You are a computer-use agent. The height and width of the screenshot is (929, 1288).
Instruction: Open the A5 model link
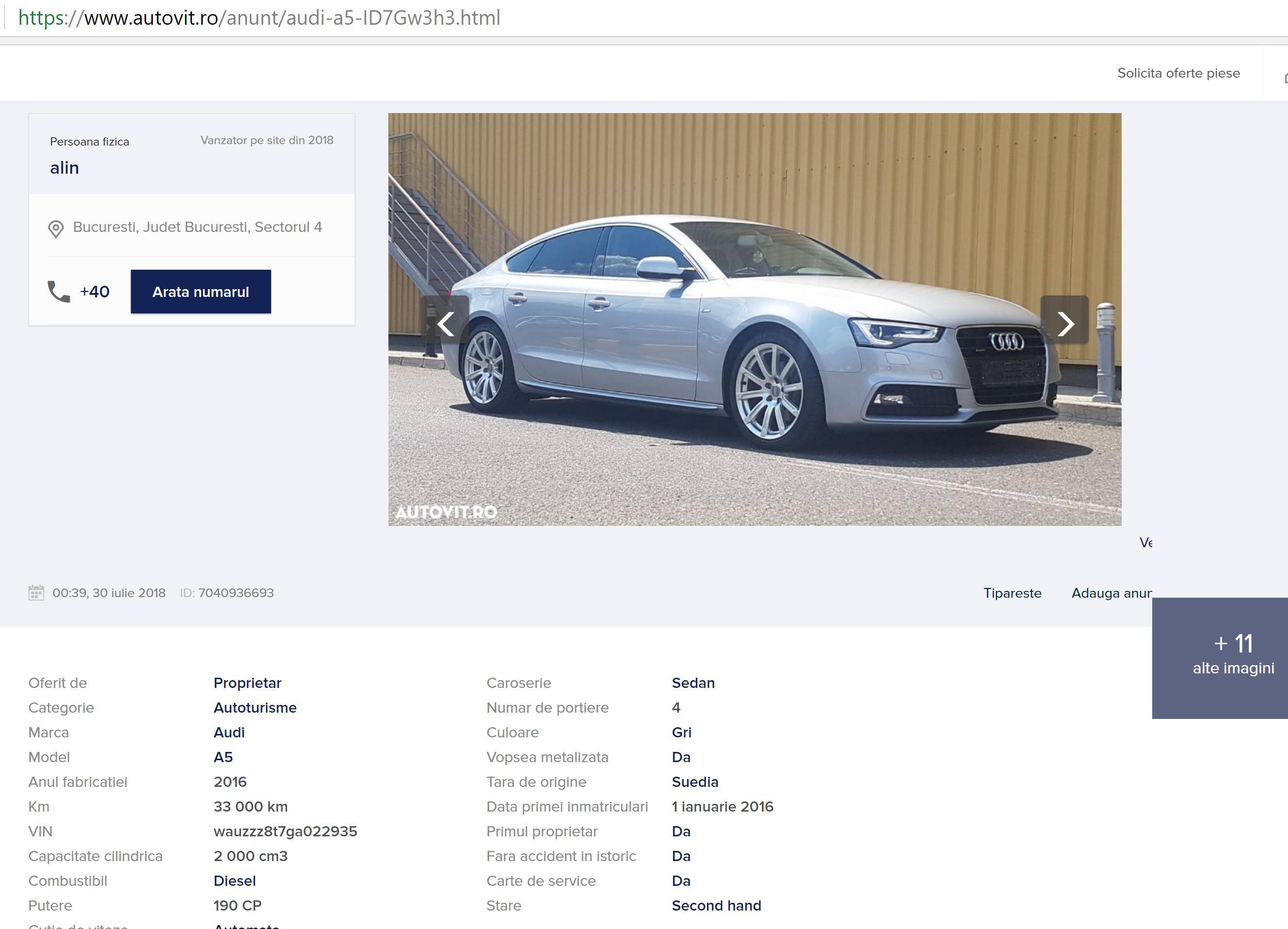click(223, 757)
